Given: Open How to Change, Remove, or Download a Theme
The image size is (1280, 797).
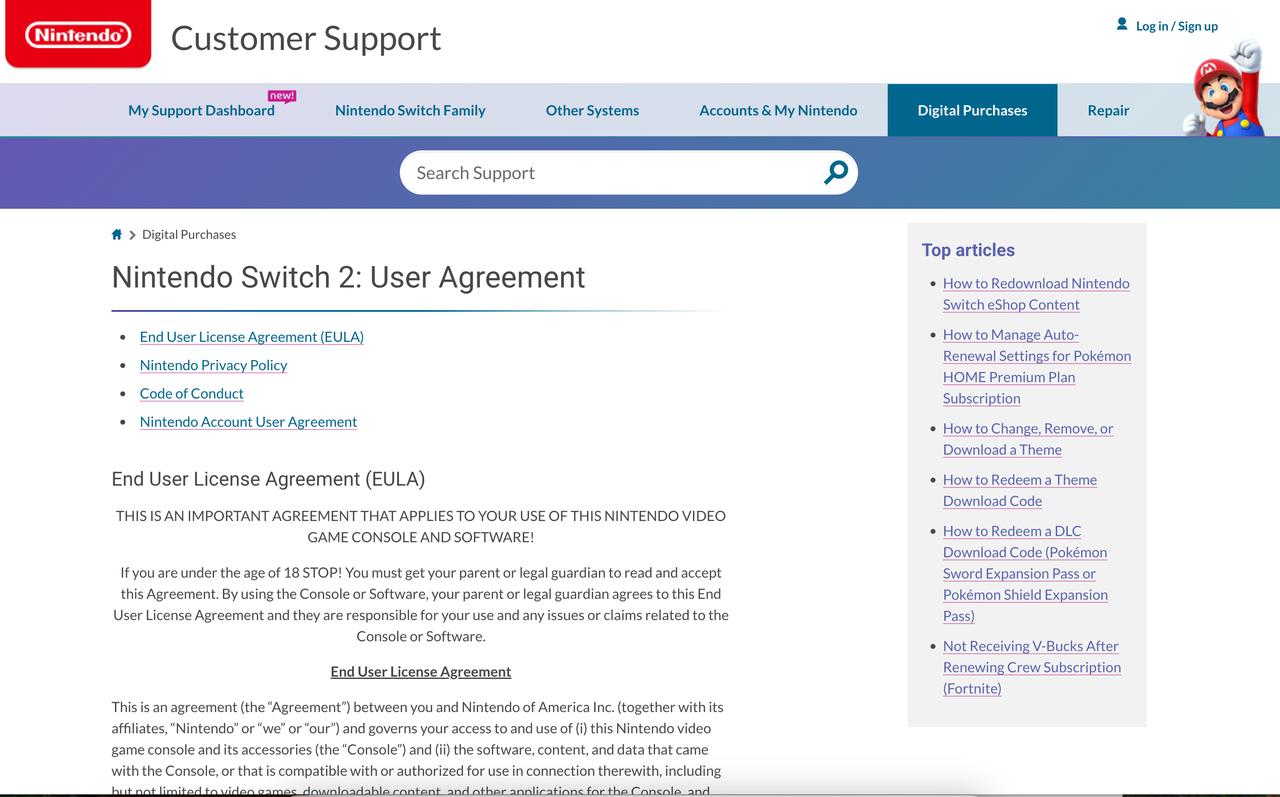Looking at the screenshot, I should point(1028,439).
